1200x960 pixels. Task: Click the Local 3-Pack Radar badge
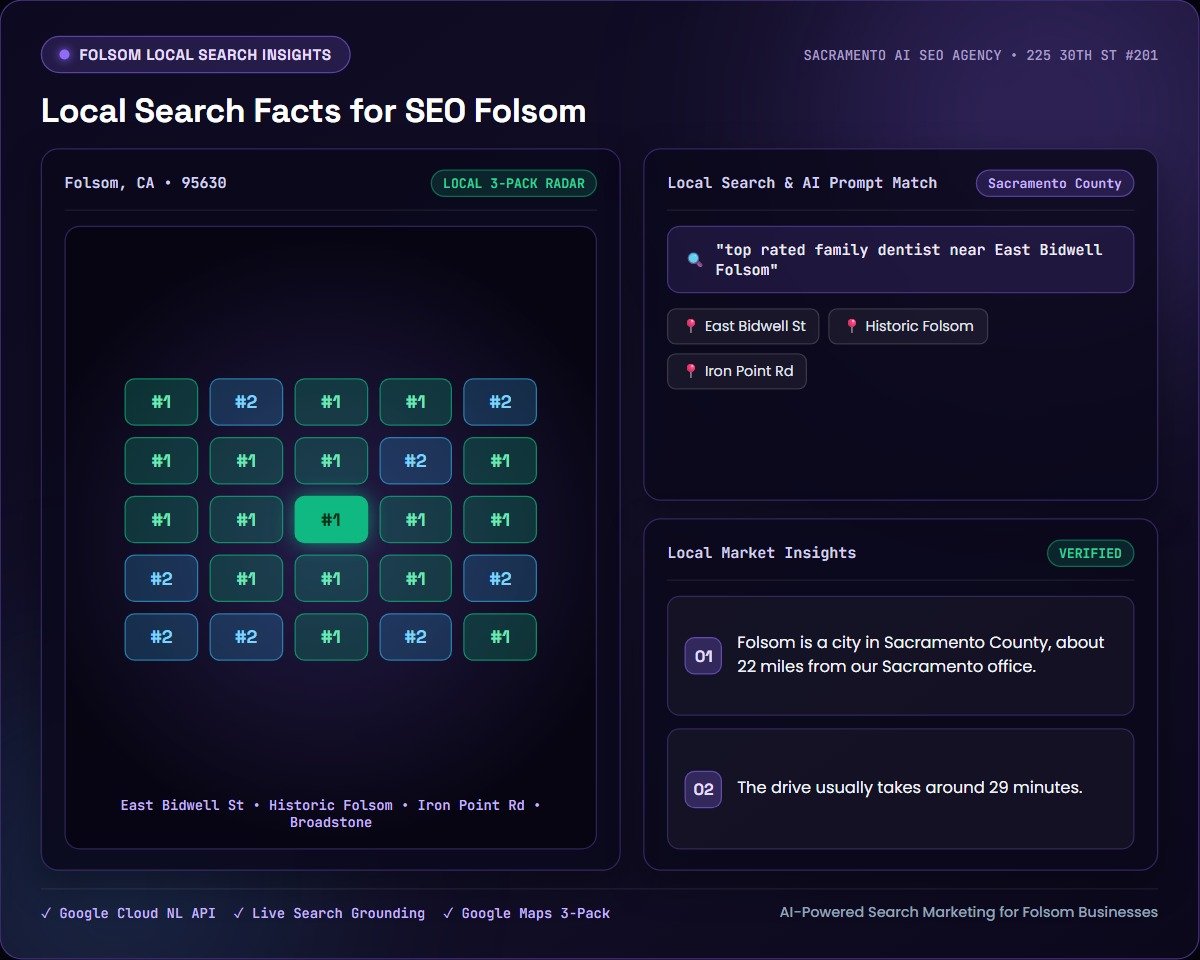(514, 184)
